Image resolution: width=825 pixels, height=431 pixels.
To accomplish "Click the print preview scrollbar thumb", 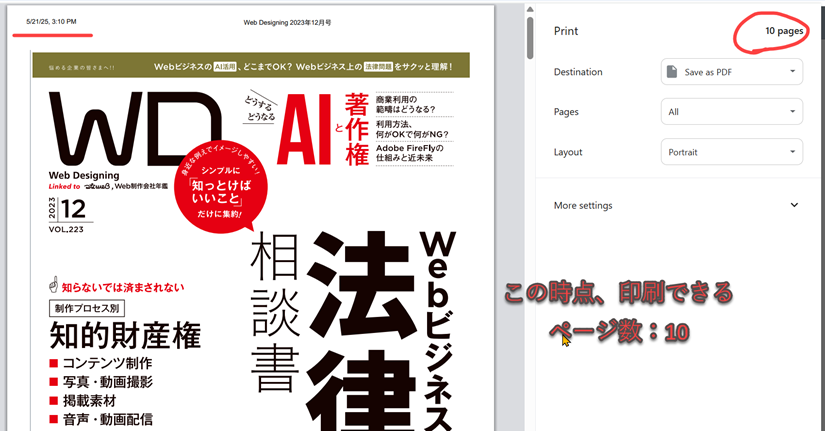I will click(x=530, y=38).
